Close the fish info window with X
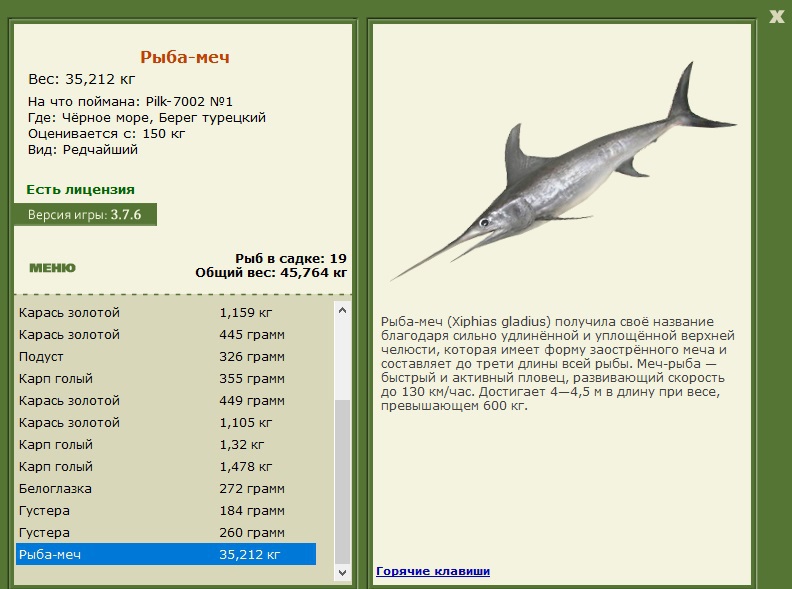 (x=776, y=17)
